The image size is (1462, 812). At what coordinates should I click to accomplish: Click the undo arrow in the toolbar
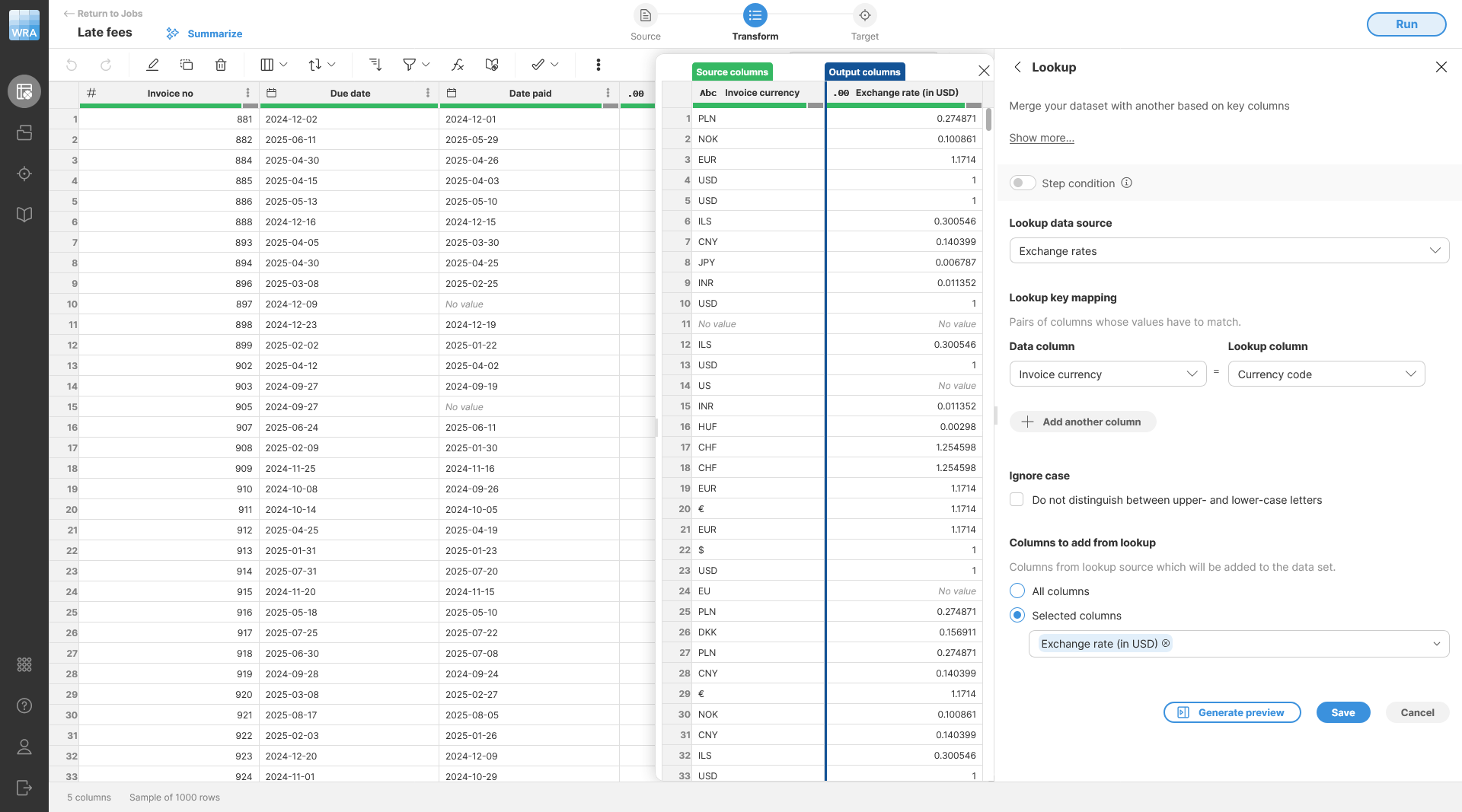click(72, 65)
